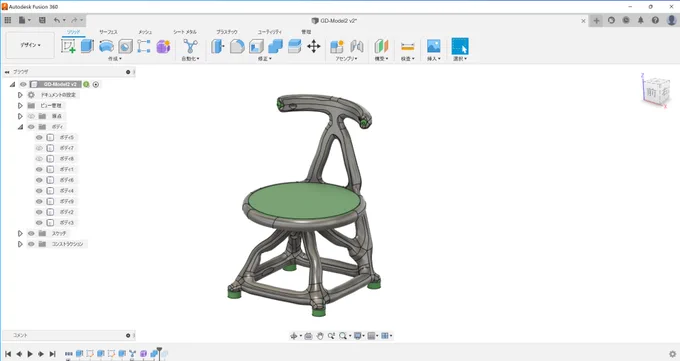Image resolution: width=680 pixels, height=361 pixels.
Task: Click the purple generative design icon
Action: pos(163,46)
